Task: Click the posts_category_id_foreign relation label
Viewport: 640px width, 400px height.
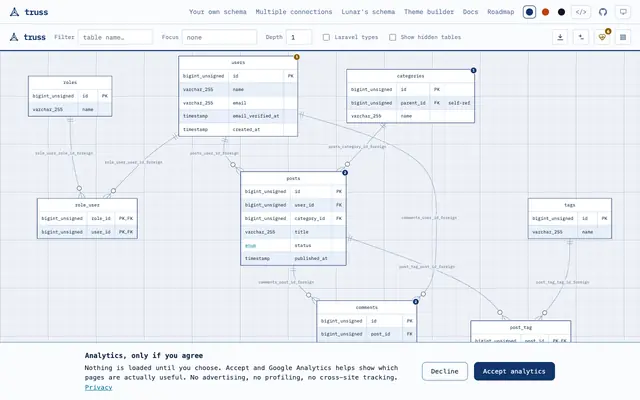Action: 357,147
